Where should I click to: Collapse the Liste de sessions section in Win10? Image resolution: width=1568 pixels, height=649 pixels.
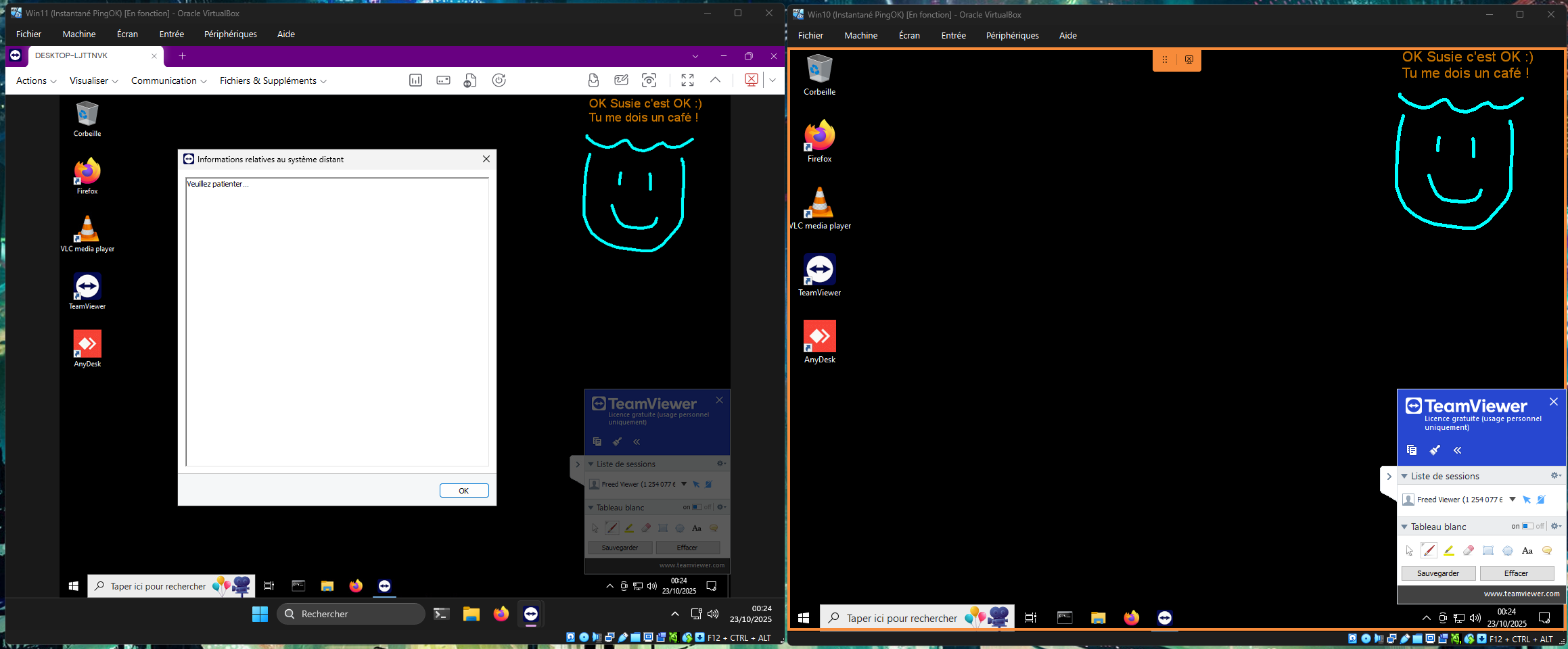1404,476
